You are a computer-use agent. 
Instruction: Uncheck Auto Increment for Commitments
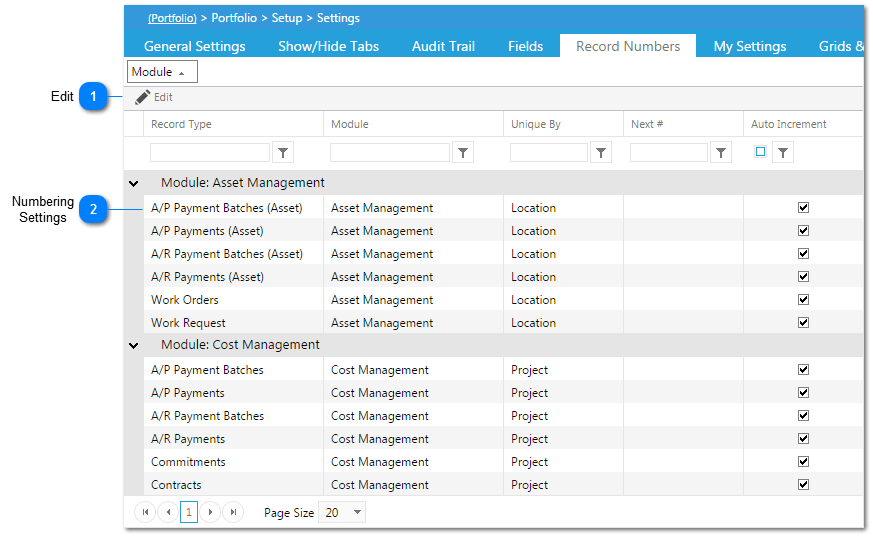point(803,462)
